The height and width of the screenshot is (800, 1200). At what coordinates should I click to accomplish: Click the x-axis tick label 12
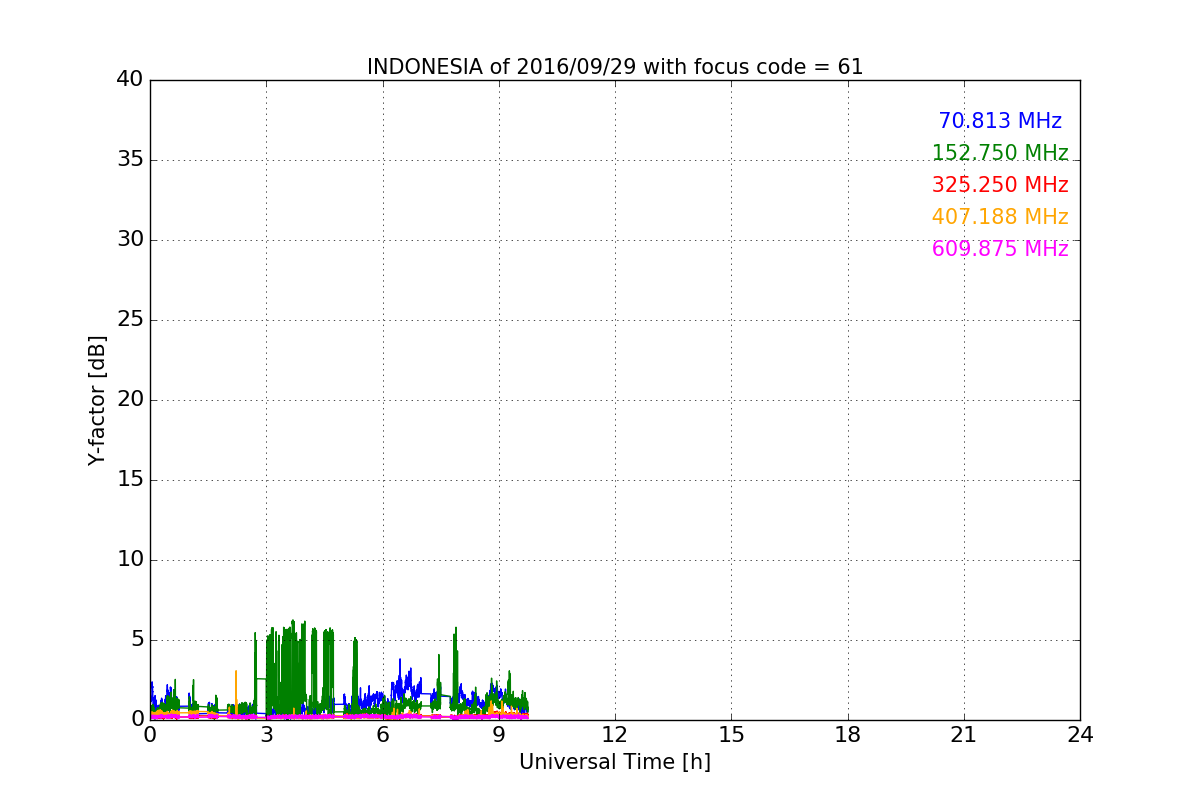(x=615, y=735)
